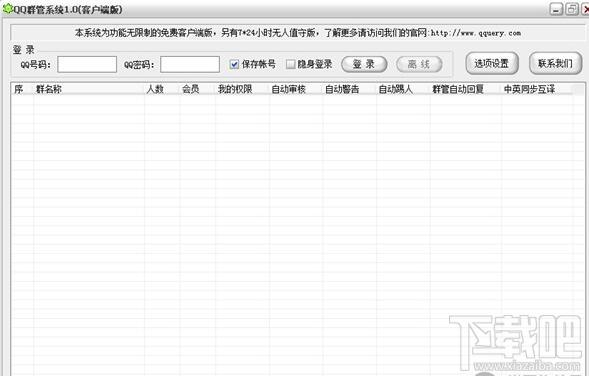This screenshot has height=376, width=589.
Task: Minimize the QQ群管系统 window
Action: 556,9
